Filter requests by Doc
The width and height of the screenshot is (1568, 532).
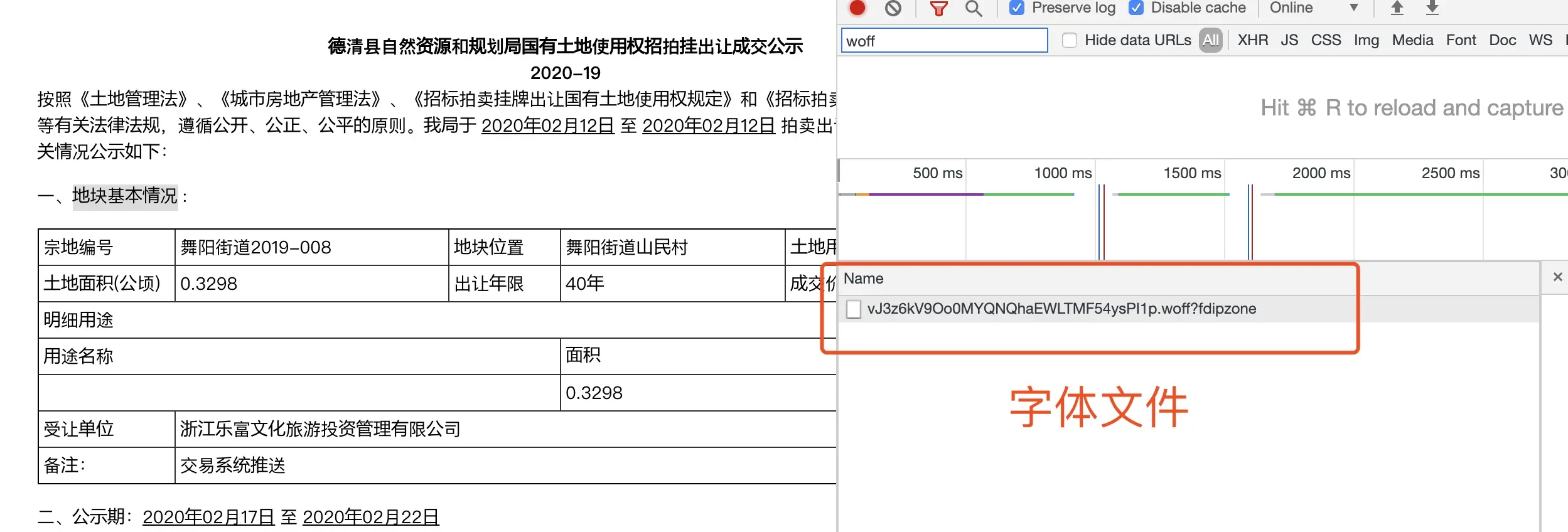tap(1503, 40)
